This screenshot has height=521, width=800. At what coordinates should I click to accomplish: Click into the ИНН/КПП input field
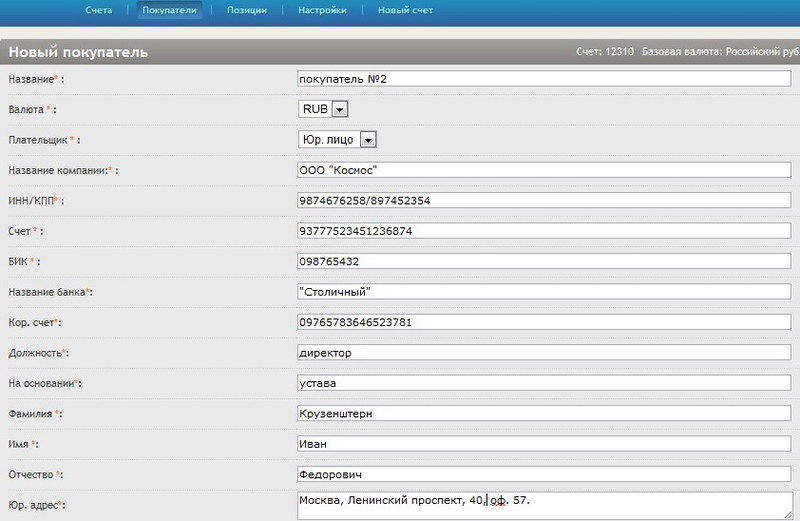tap(544, 200)
